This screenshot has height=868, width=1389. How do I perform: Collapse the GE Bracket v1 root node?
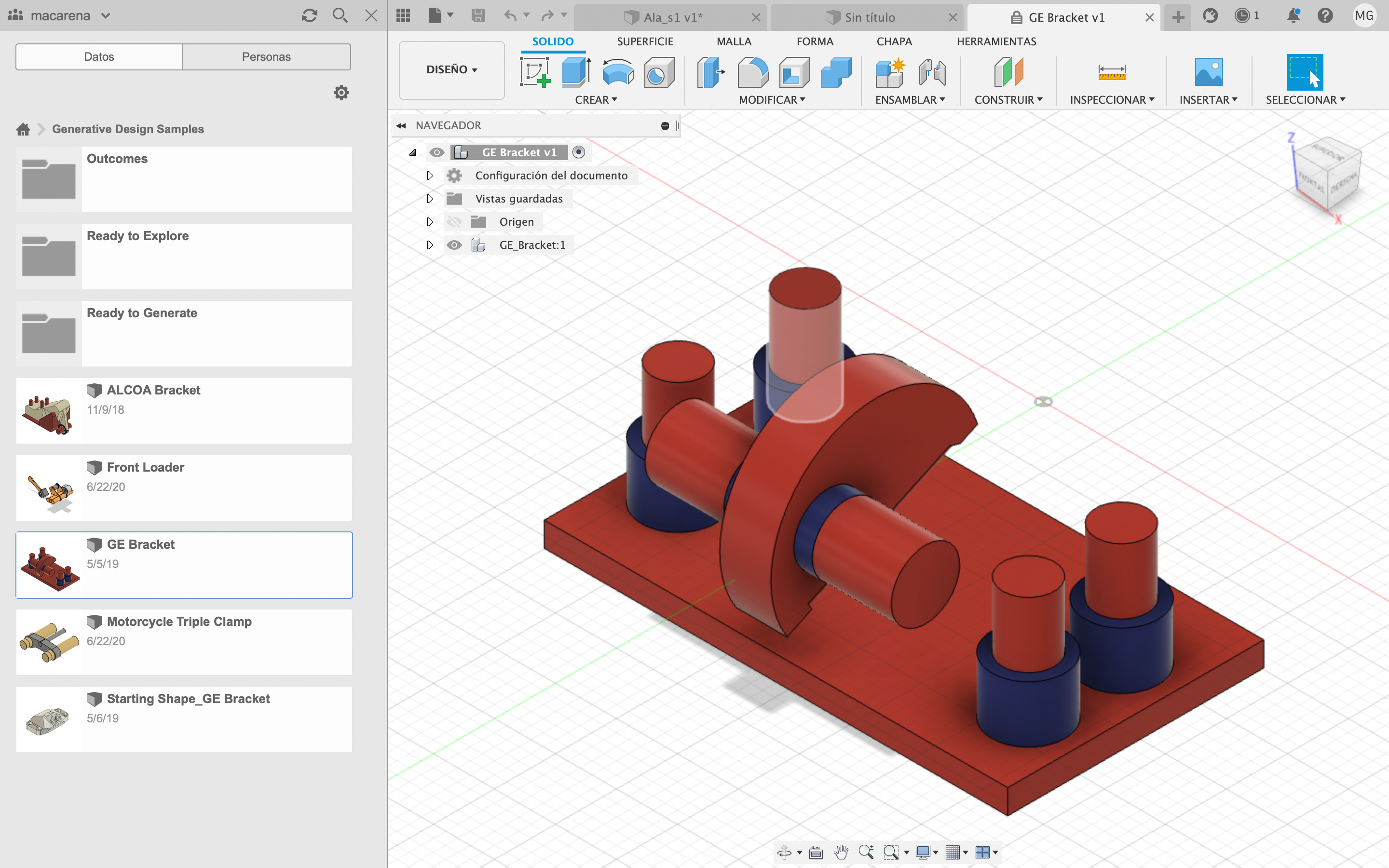point(413,153)
